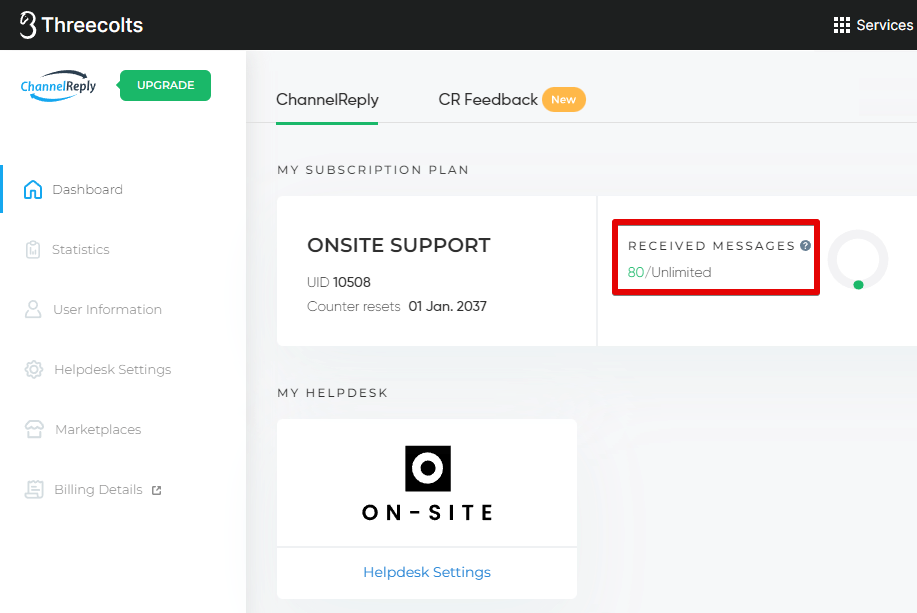Click the MY SUBSCRIPTION PLAN heading

pyautogui.click(x=373, y=170)
